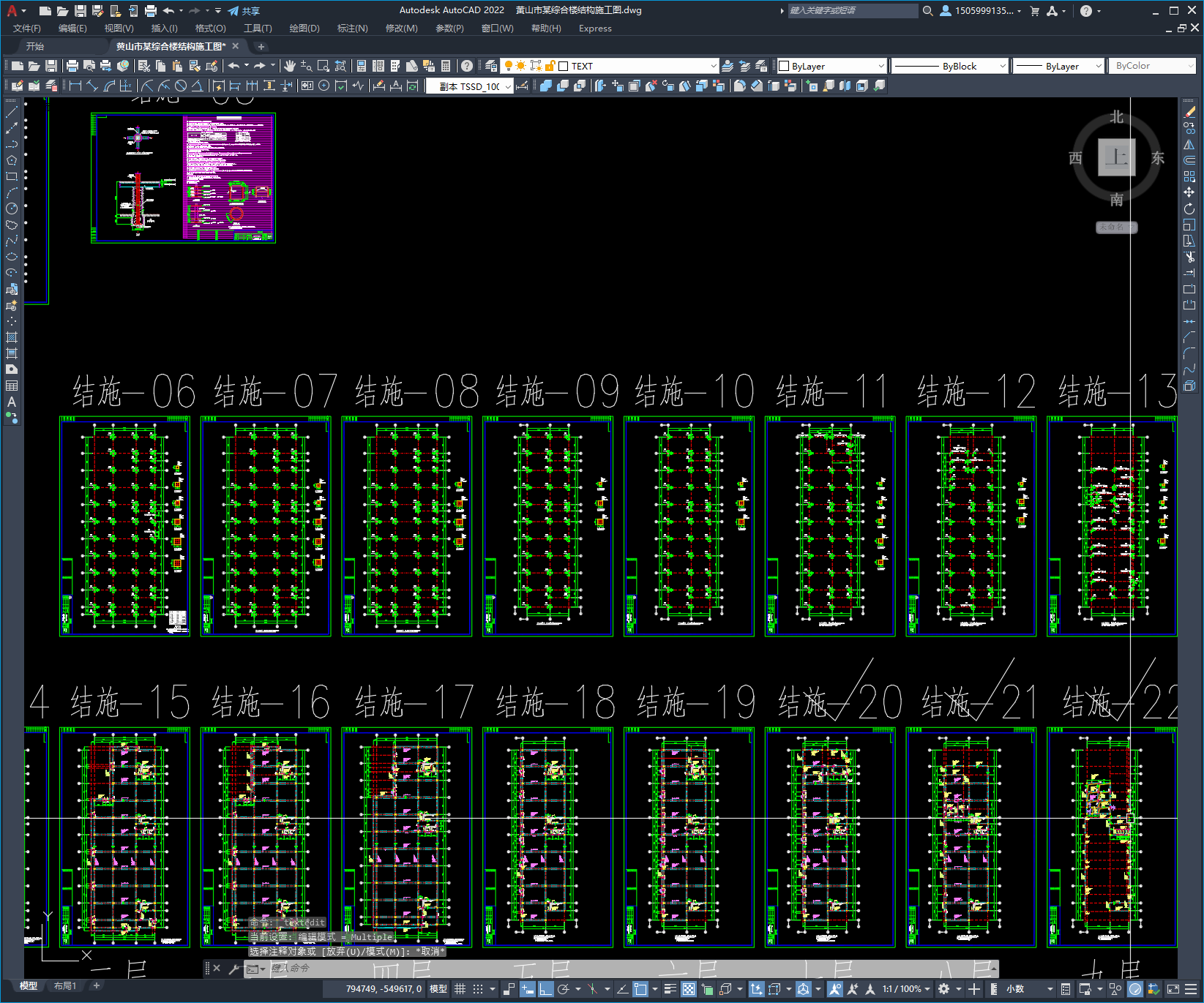This screenshot has width=1204, height=1003.
Task: Toggle polar tracking in status bar
Action: [x=563, y=989]
